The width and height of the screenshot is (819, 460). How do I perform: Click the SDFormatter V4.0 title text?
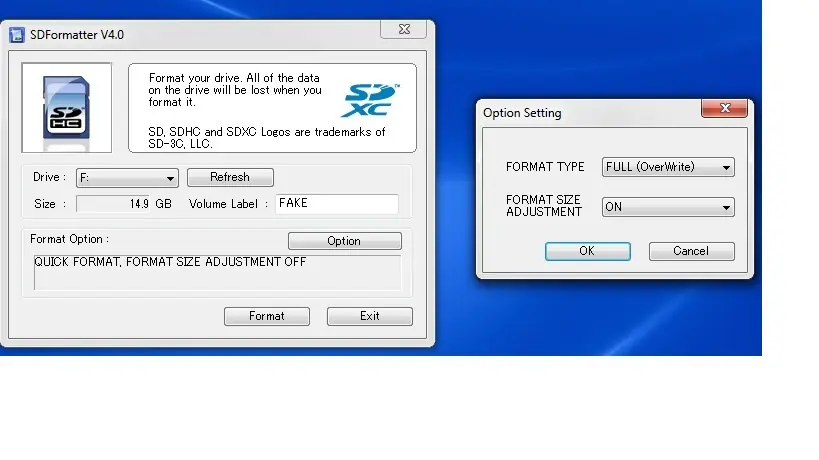click(77, 35)
